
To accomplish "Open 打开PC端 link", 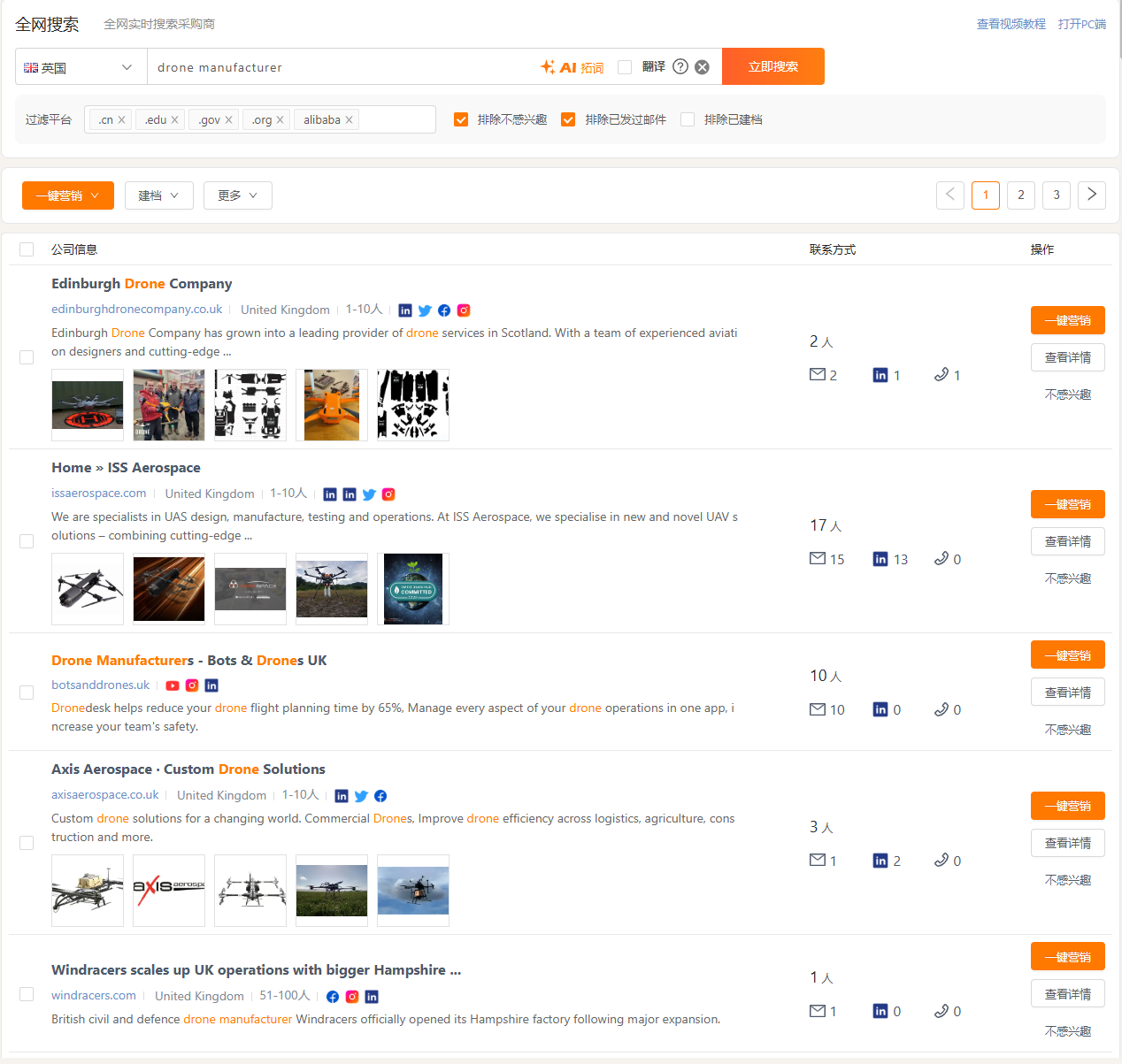I will [x=1082, y=24].
